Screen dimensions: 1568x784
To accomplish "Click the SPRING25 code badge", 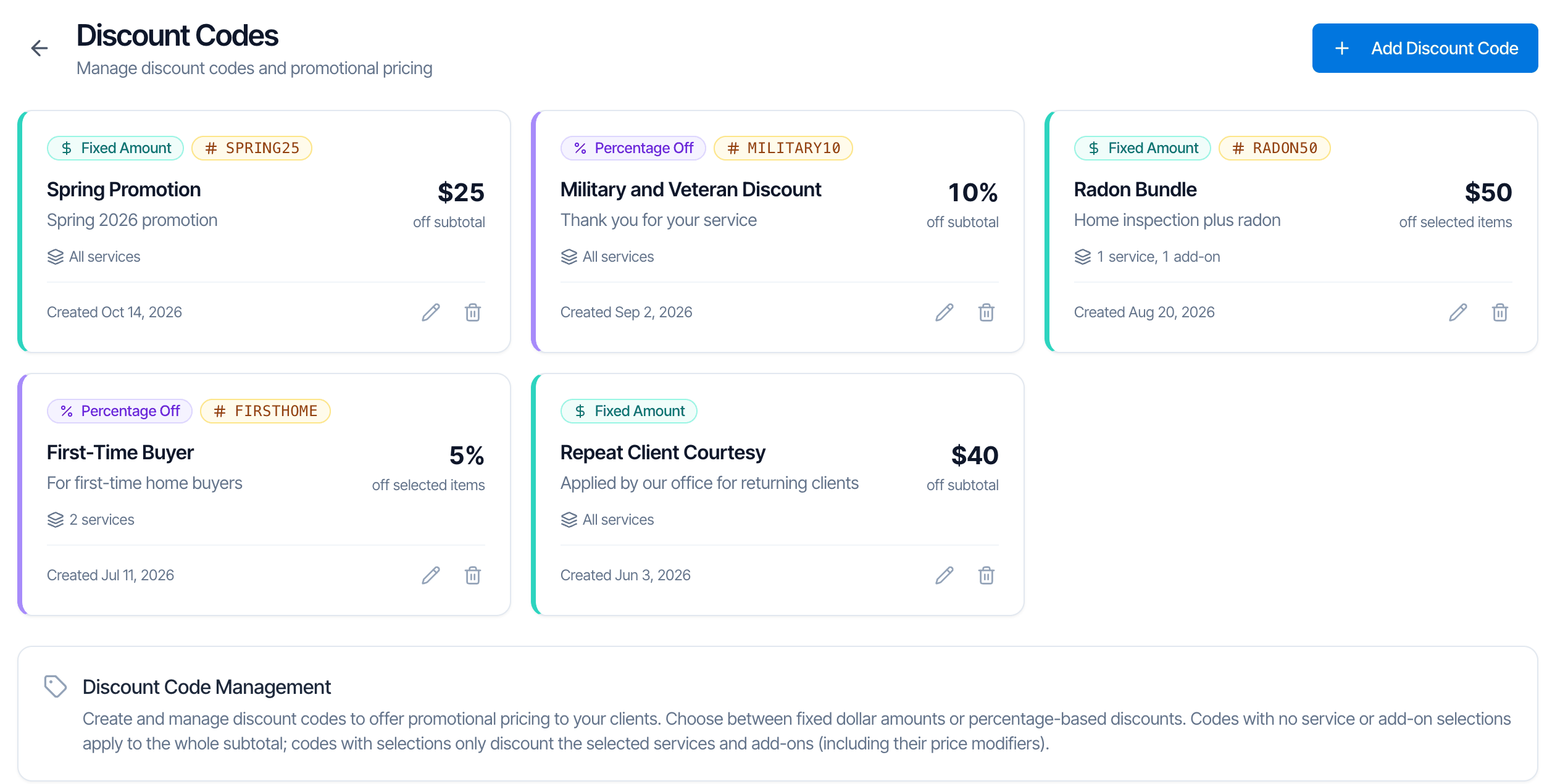I will [x=252, y=148].
